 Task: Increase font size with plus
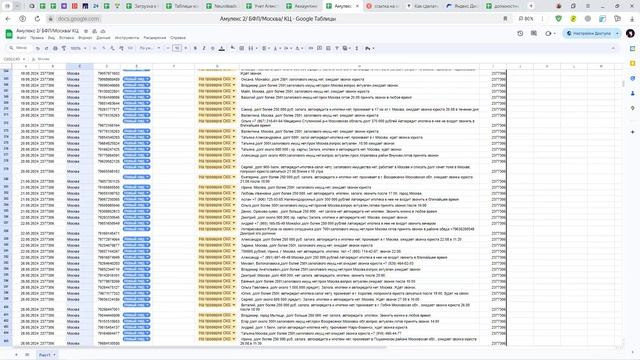click(186, 48)
